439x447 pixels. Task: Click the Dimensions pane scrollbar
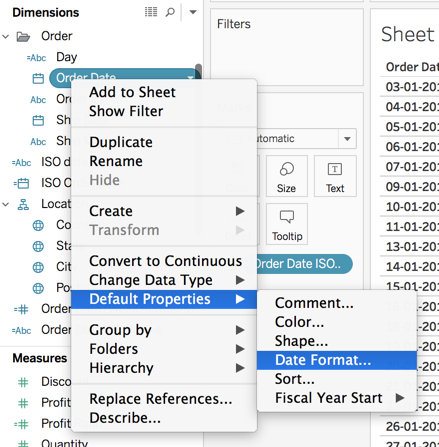pyautogui.click(x=199, y=72)
